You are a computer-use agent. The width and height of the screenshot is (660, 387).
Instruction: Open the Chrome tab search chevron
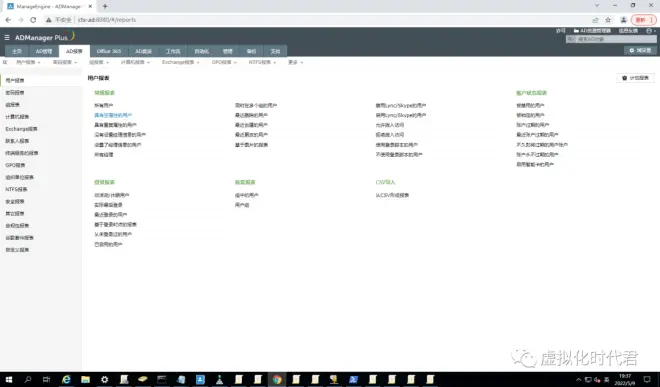pyautogui.click(x=597, y=5)
